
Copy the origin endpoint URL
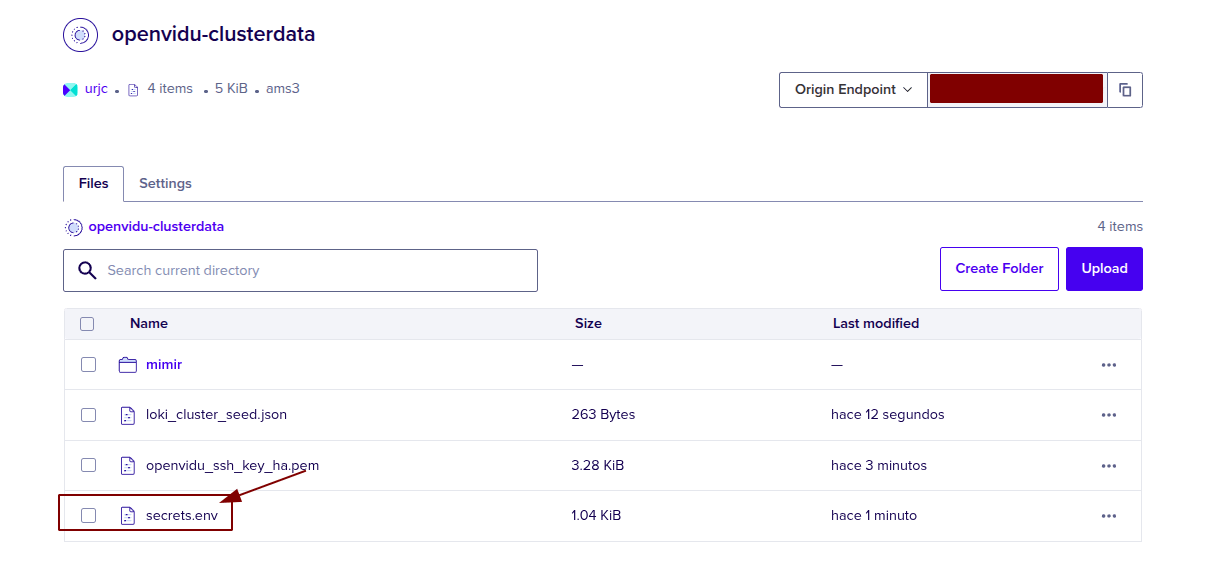click(x=1125, y=90)
